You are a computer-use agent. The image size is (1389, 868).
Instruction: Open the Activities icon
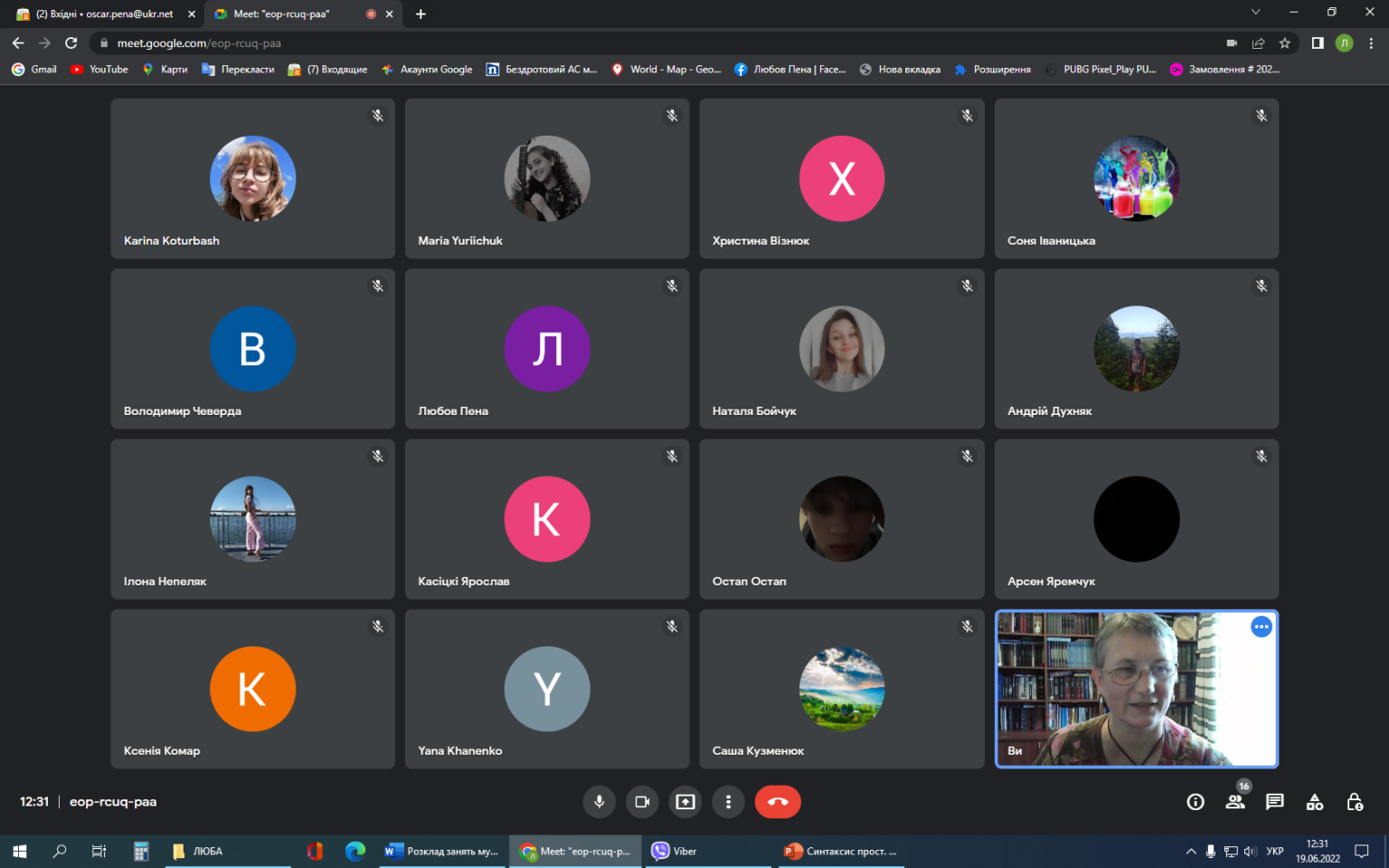(x=1315, y=802)
